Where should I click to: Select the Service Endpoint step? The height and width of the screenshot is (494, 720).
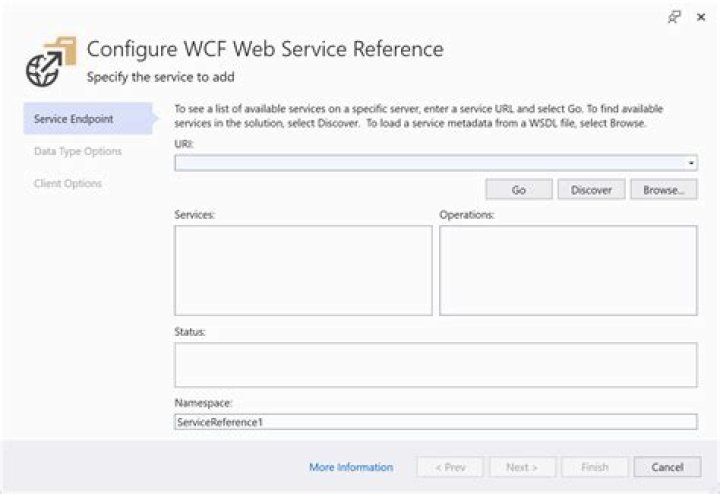click(88, 119)
